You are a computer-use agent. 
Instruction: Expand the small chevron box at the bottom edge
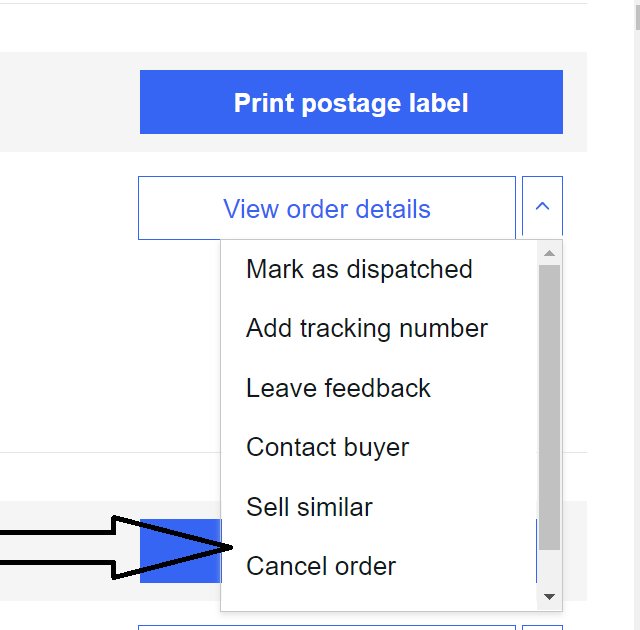point(542,626)
